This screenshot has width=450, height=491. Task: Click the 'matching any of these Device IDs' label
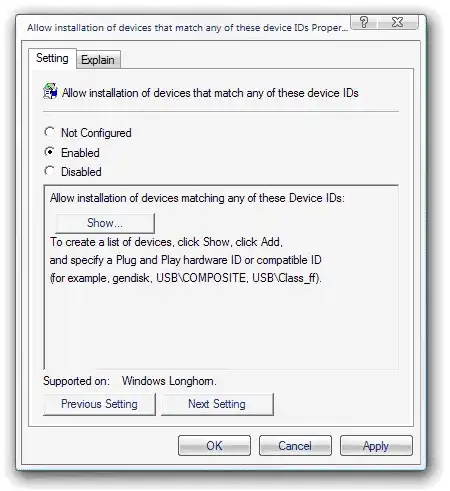click(x=197, y=198)
